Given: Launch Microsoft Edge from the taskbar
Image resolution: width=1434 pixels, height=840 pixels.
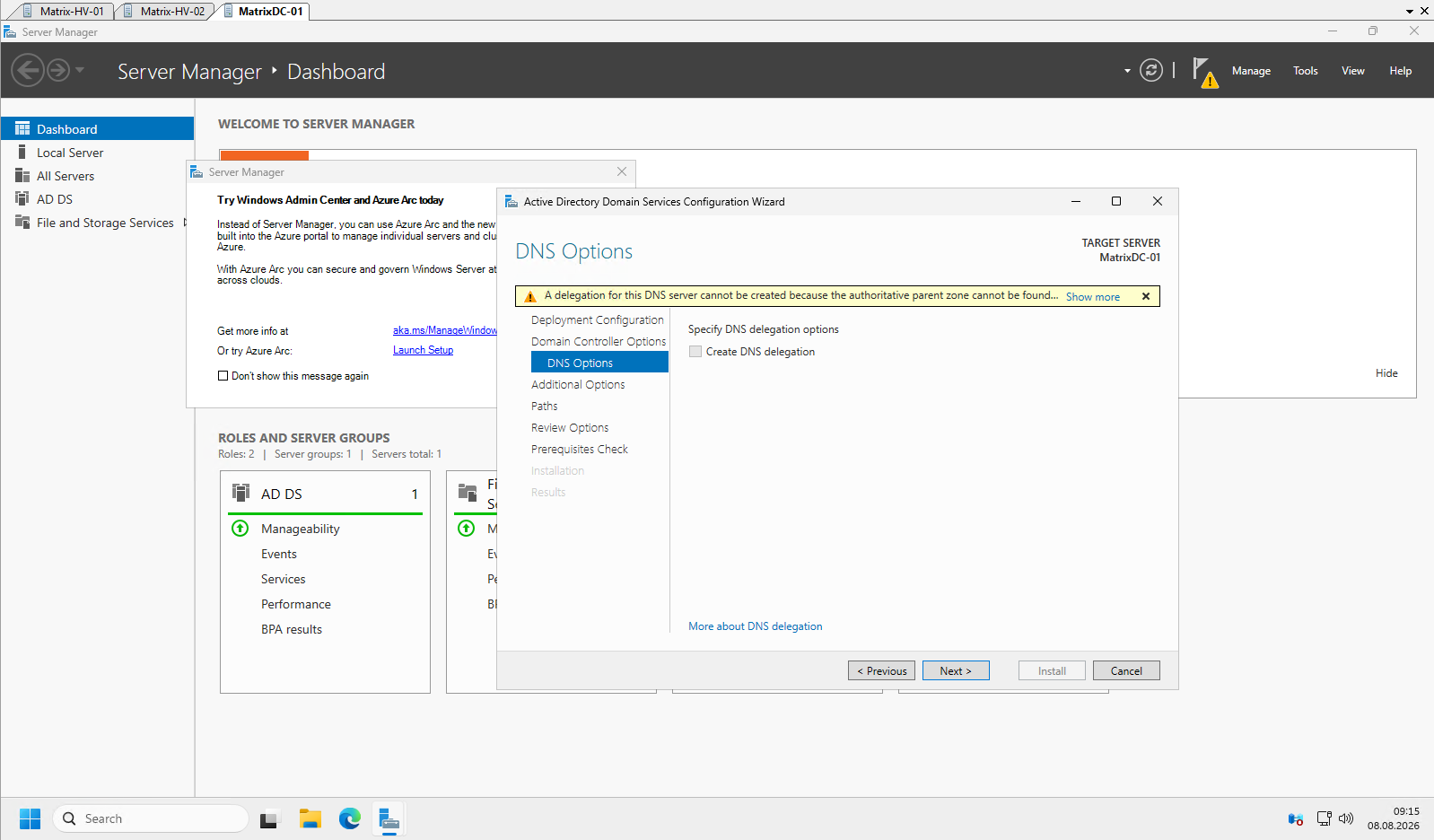Looking at the screenshot, I should point(350,818).
